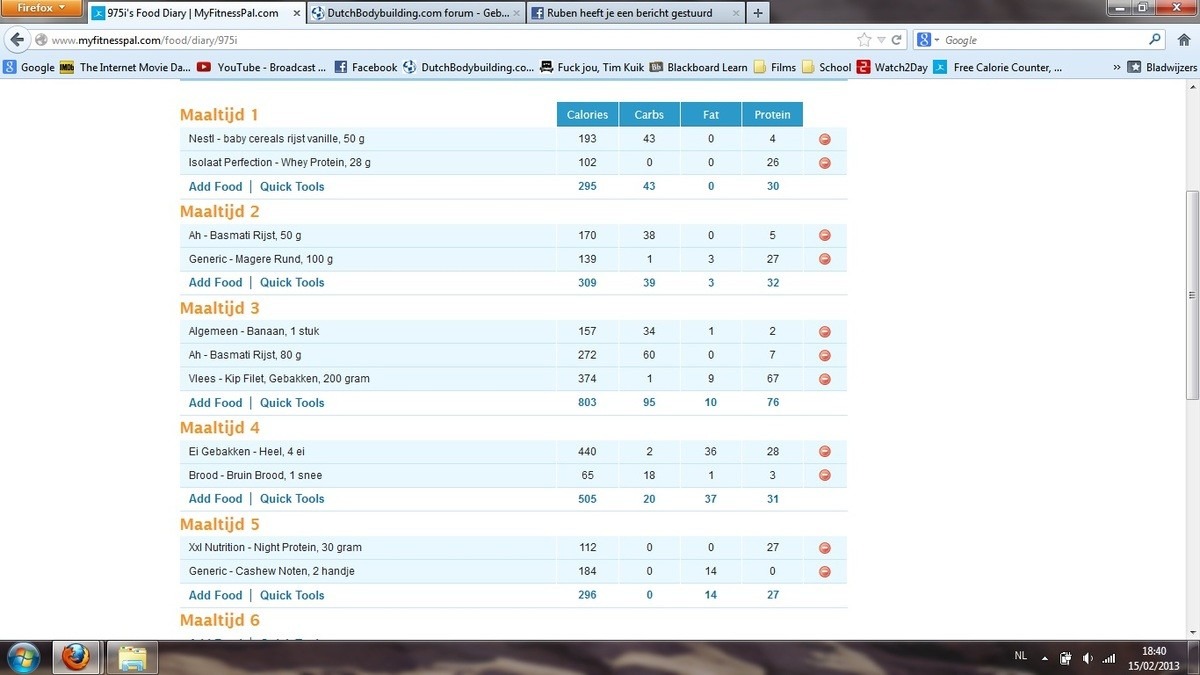Switch to the DutchBodybuilding.com forum tab
The image size is (1200, 675).
point(414,13)
